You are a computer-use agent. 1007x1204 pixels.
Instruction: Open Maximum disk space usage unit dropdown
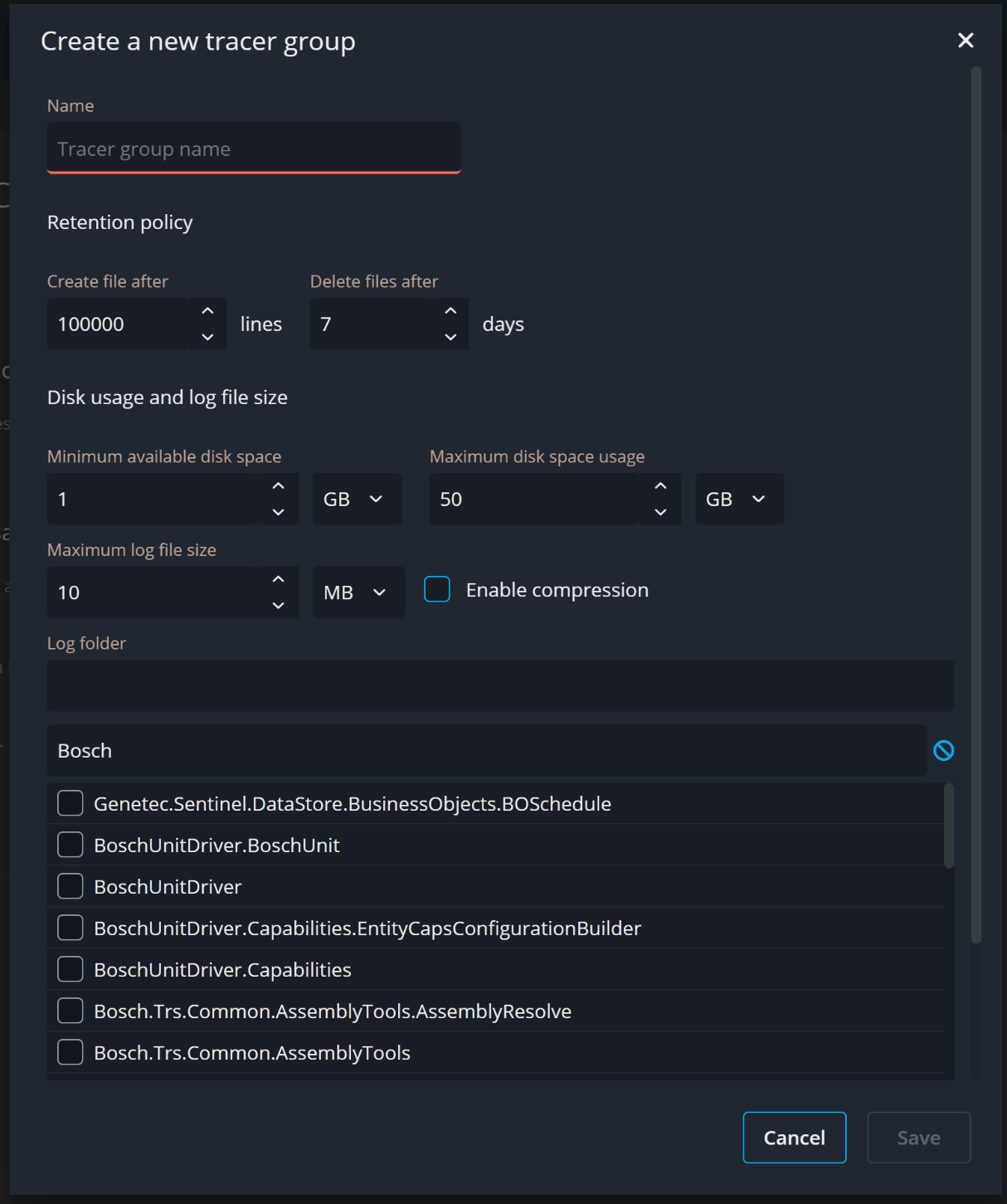coord(739,499)
